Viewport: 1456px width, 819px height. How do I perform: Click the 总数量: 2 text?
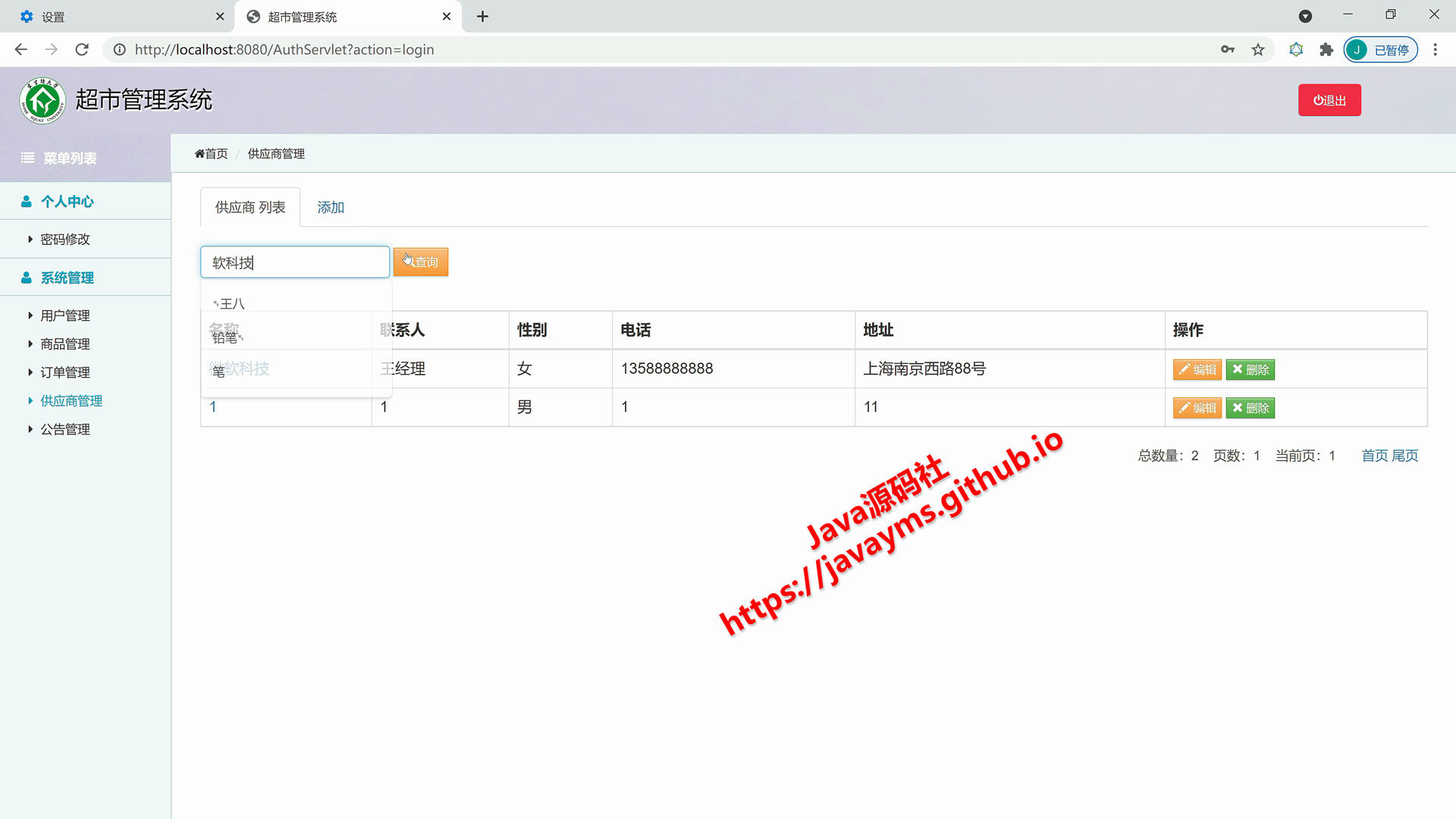1169,455
